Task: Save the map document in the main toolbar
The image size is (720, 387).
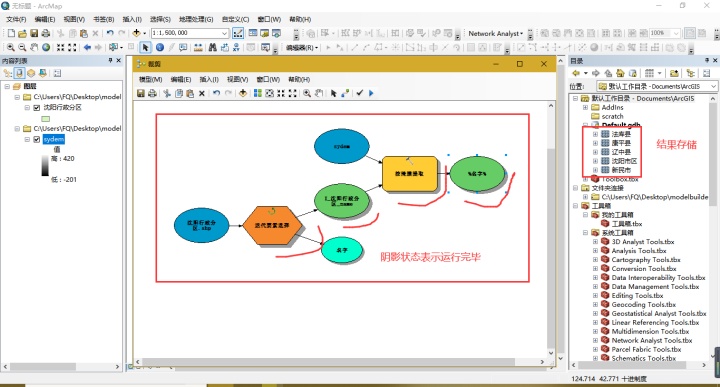Action: click(34, 33)
